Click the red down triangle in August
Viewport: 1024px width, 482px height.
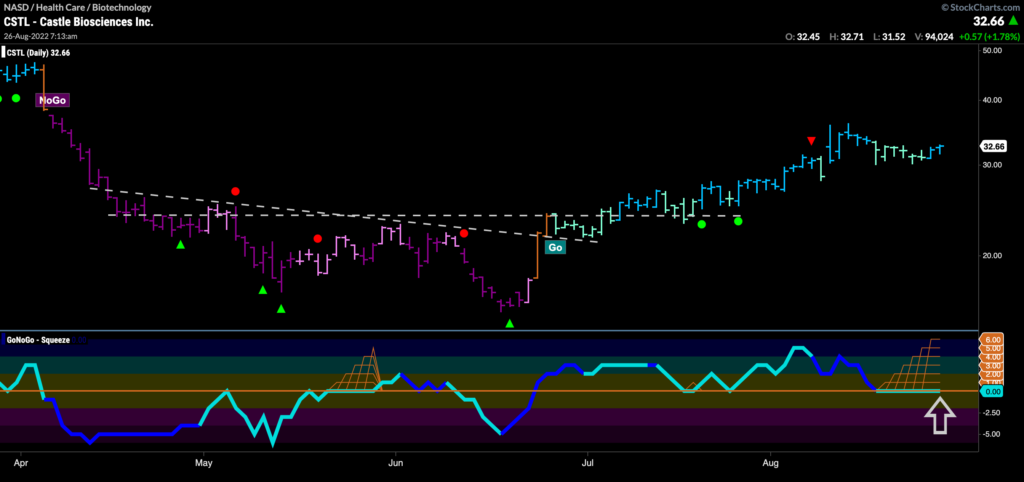tap(811, 141)
